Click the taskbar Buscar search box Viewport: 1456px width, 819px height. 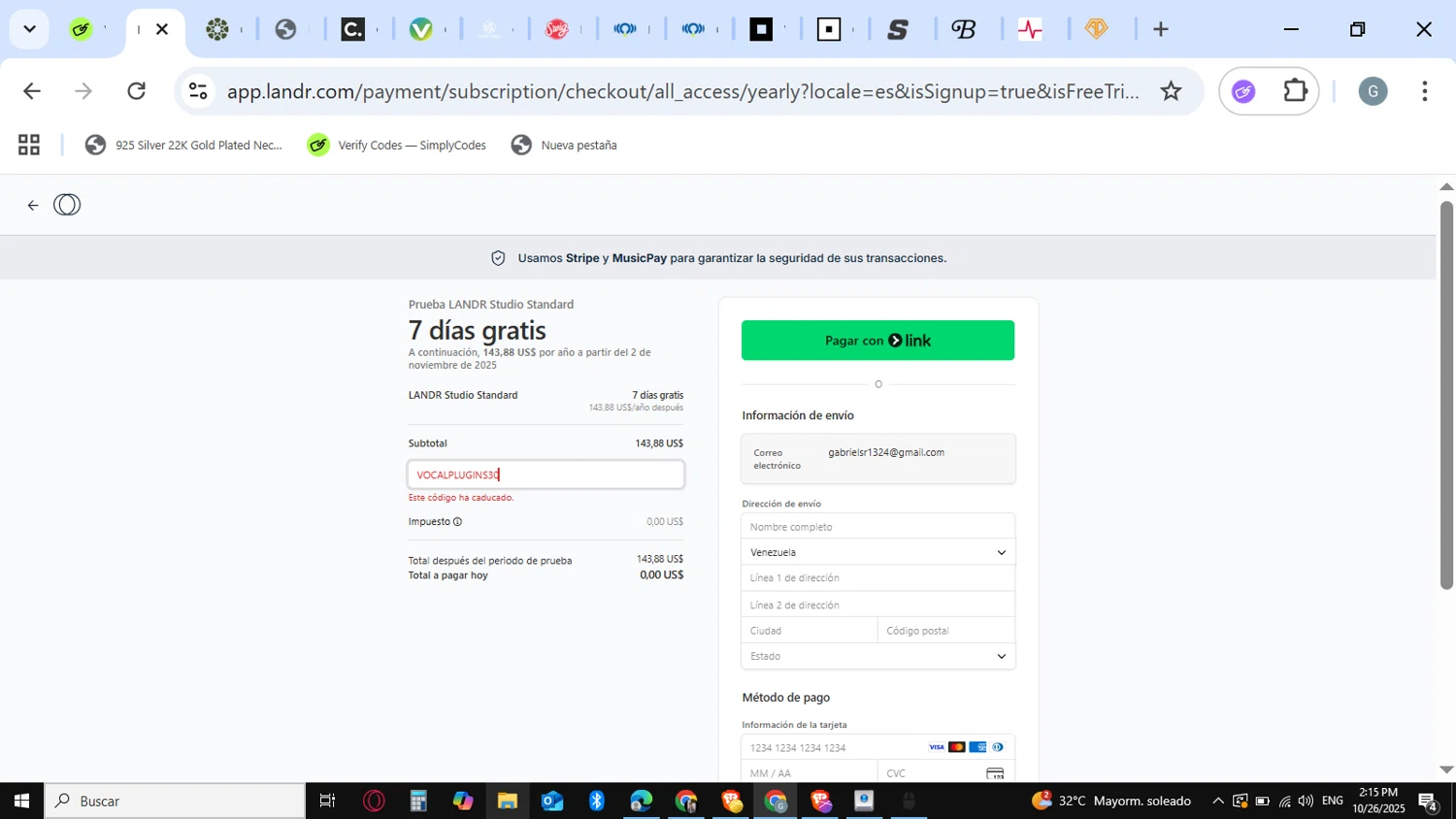pyautogui.click(x=176, y=801)
